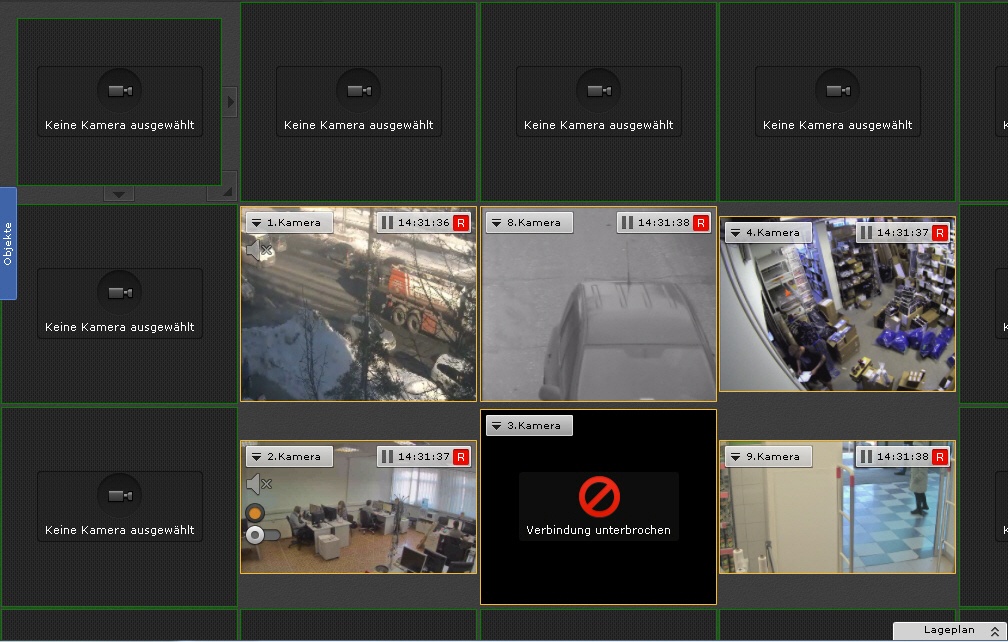Click the 'Verbindung unterbrochen' message
This screenshot has height=642, width=1008.
point(598,530)
